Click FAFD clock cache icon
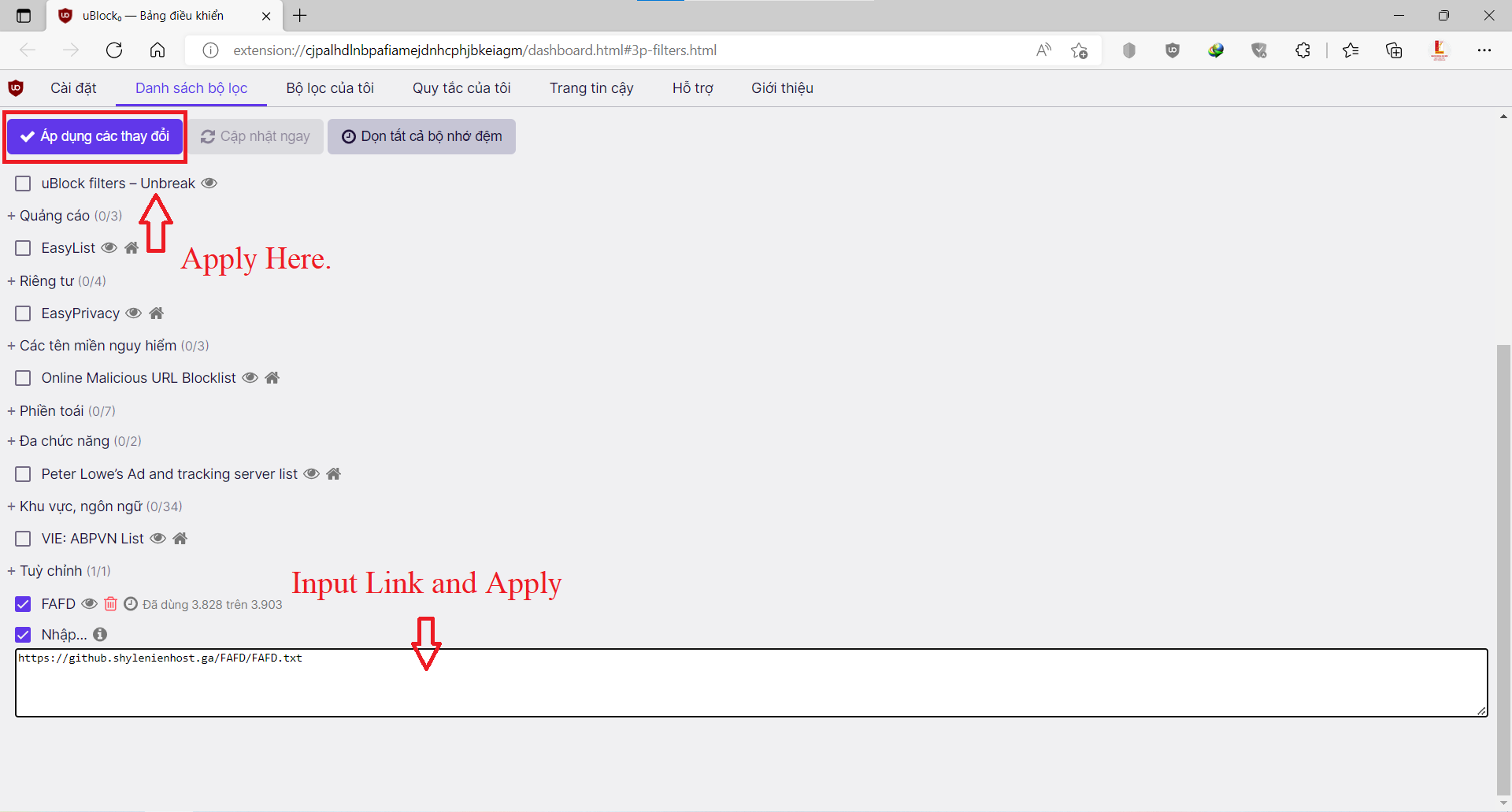The width and height of the screenshot is (1512, 812). (x=131, y=604)
